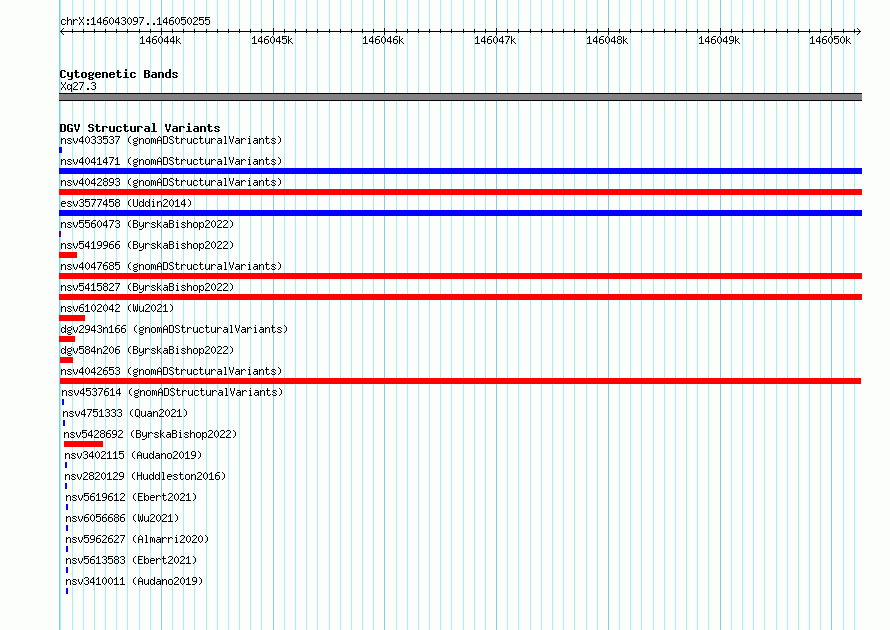Click the blue bar for nsv4041471
The width and height of the screenshot is (890, 630).
460,171
